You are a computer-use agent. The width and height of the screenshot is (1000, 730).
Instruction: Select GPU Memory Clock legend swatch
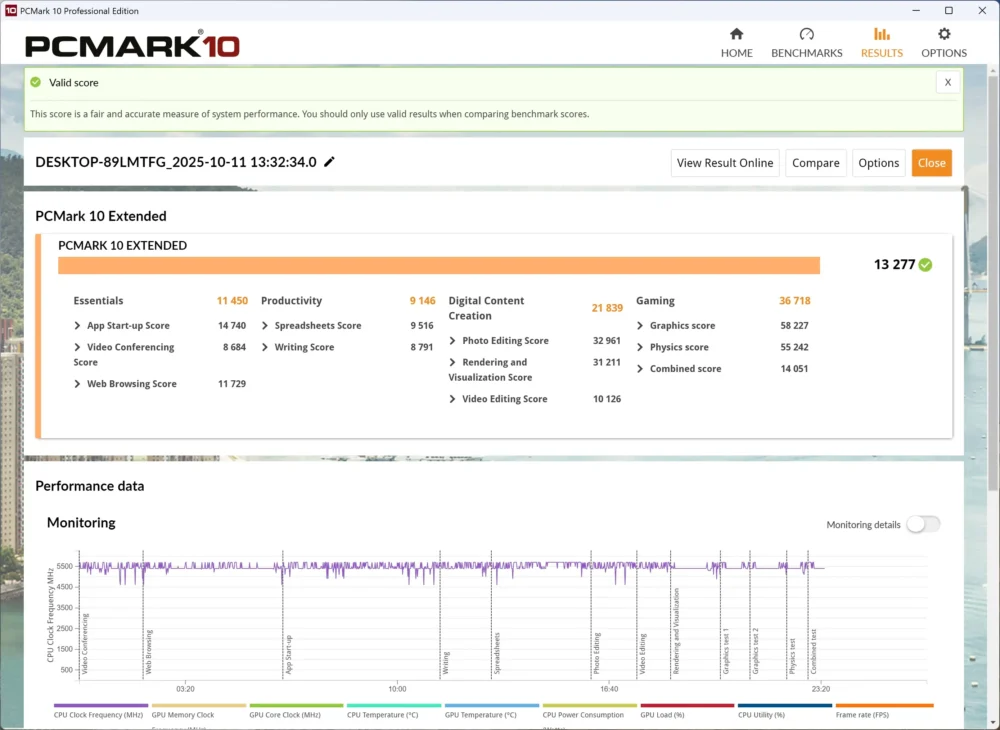pyautogui.click(x=198, y=705)
